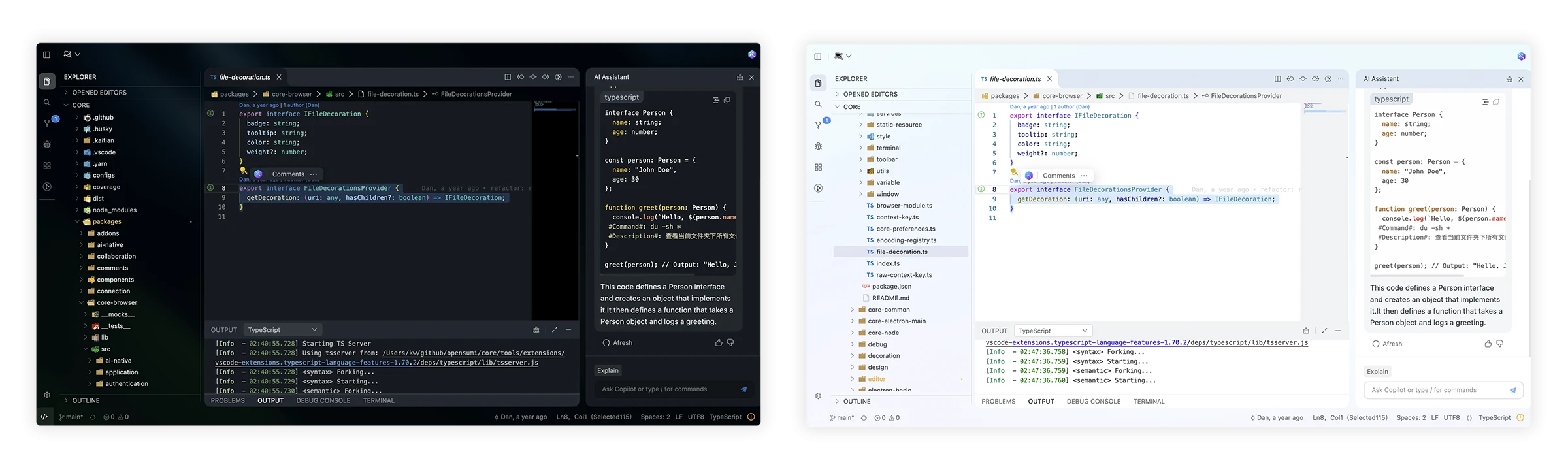Copy code block icon in dark AI panel
1568x471 pixels.
(x=727, y=100)
